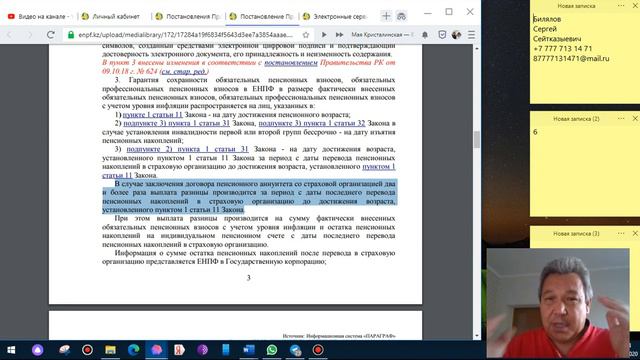Image resolution: width=640 pixels, height=360 pixels.
Task: Open the 'см. стар. ред.' link
Action: (x=184, y=71)
